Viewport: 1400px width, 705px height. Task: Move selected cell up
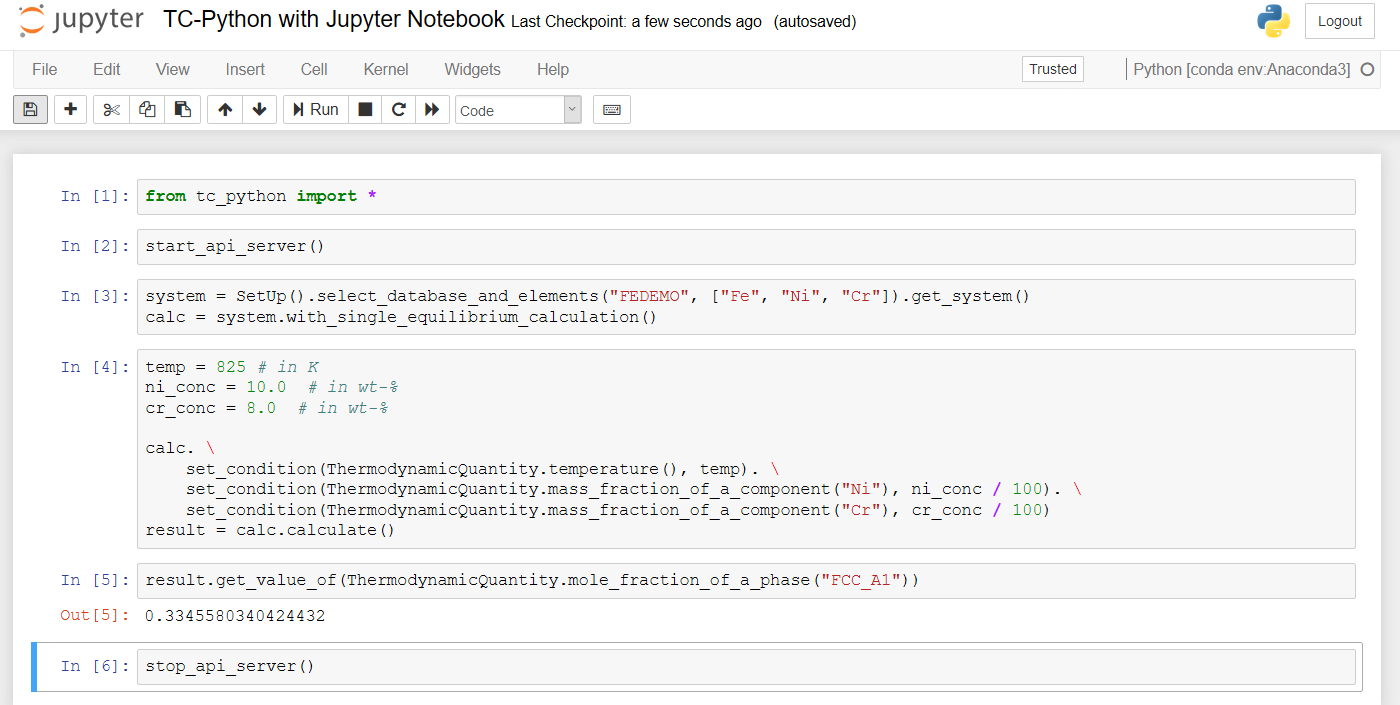[x=225, y=109]
